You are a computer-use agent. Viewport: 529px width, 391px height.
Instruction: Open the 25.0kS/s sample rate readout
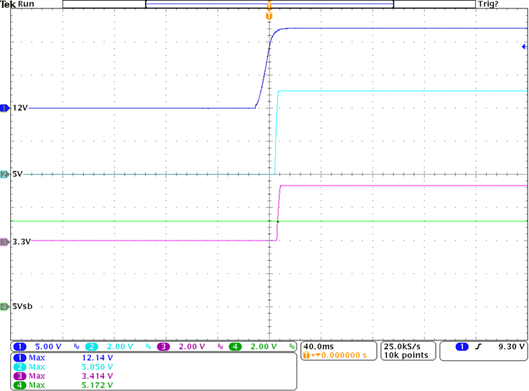pyautogui.click(x=402, y=346)
